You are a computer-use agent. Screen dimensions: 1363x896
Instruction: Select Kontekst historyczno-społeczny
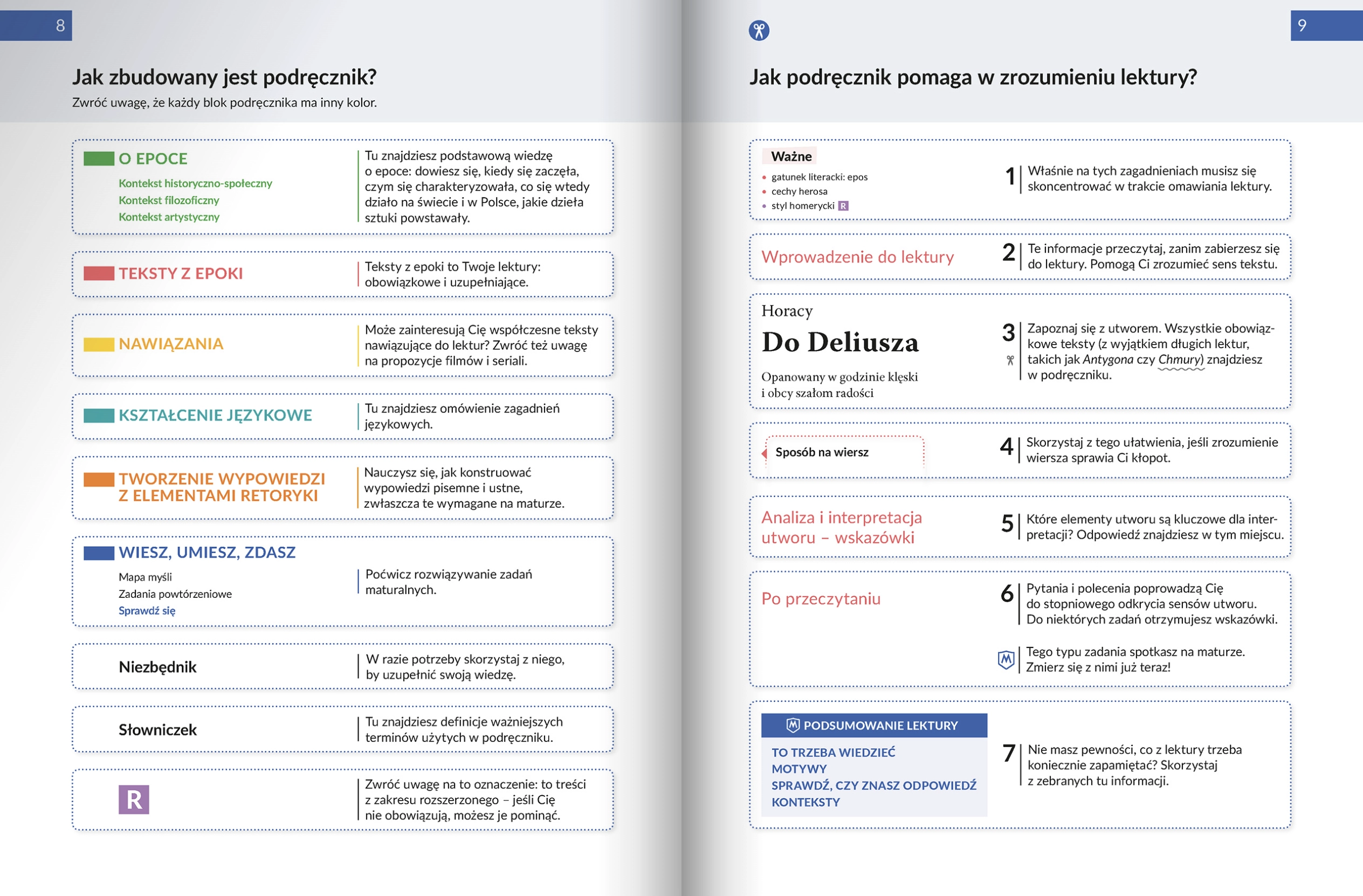click(195, 183)
